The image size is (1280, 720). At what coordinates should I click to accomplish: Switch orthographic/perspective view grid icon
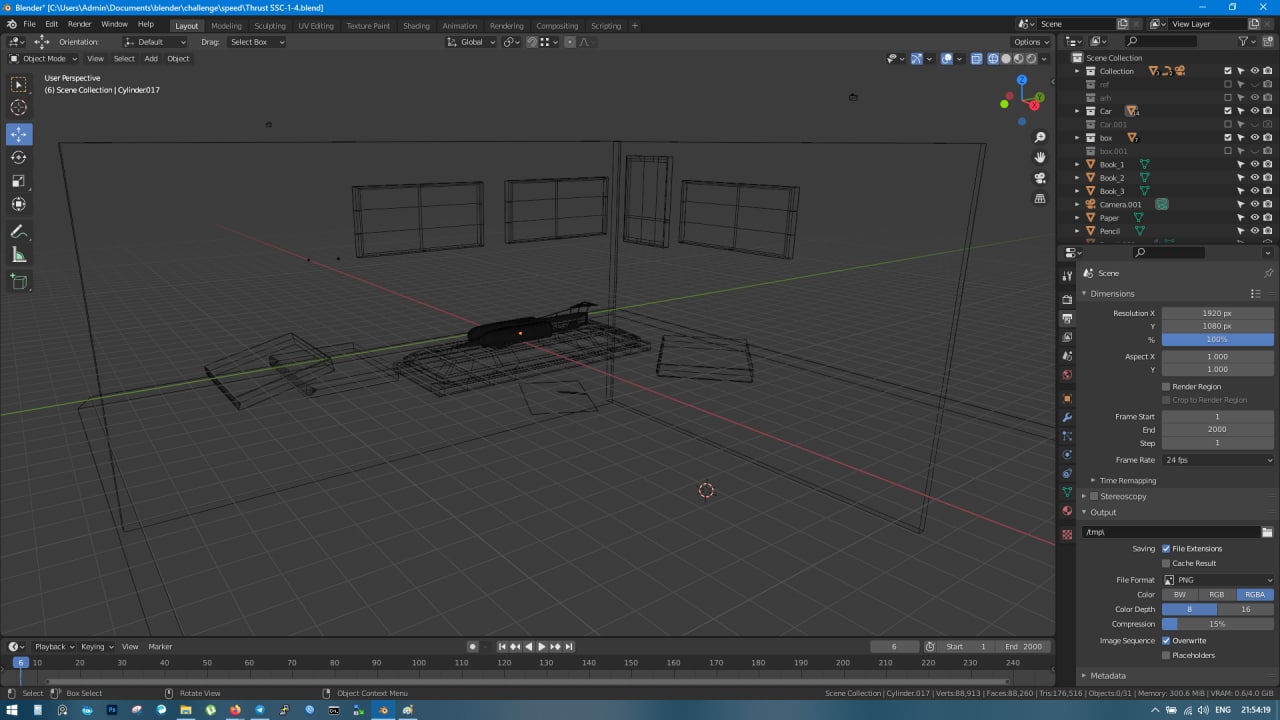[x=1040, y=198]
